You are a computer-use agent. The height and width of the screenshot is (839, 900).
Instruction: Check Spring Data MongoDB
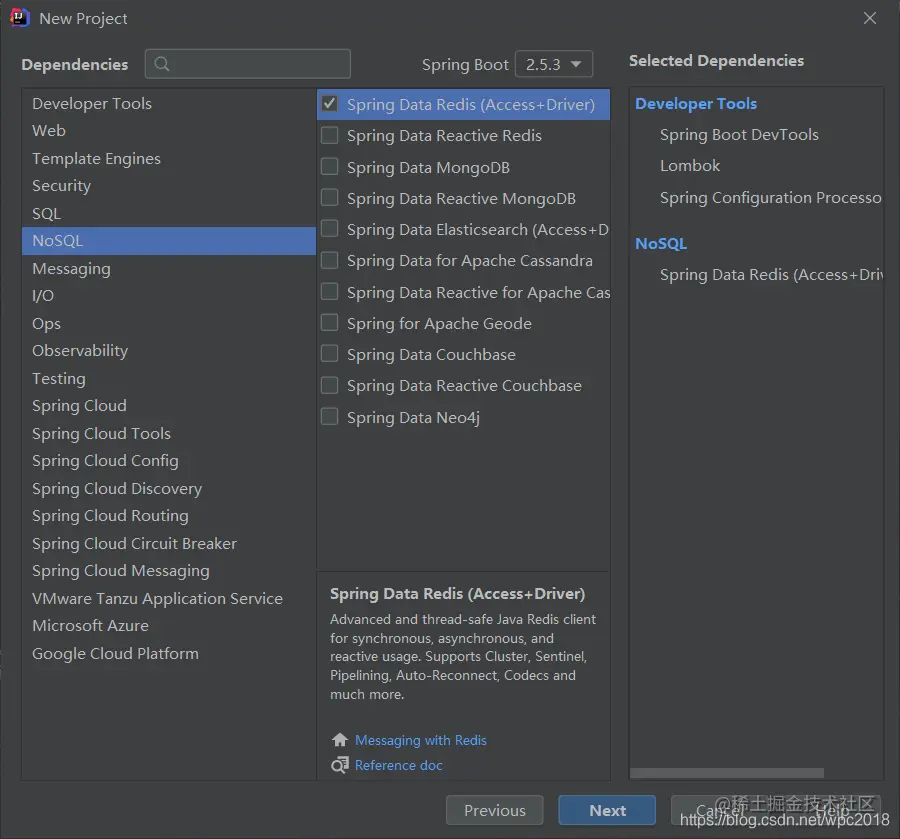[329, 166]
